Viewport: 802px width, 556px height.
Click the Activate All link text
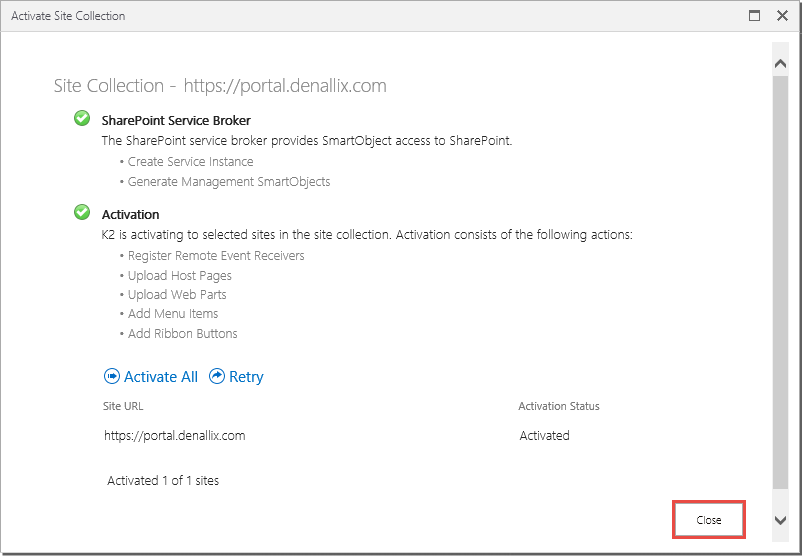coord(160,377)
